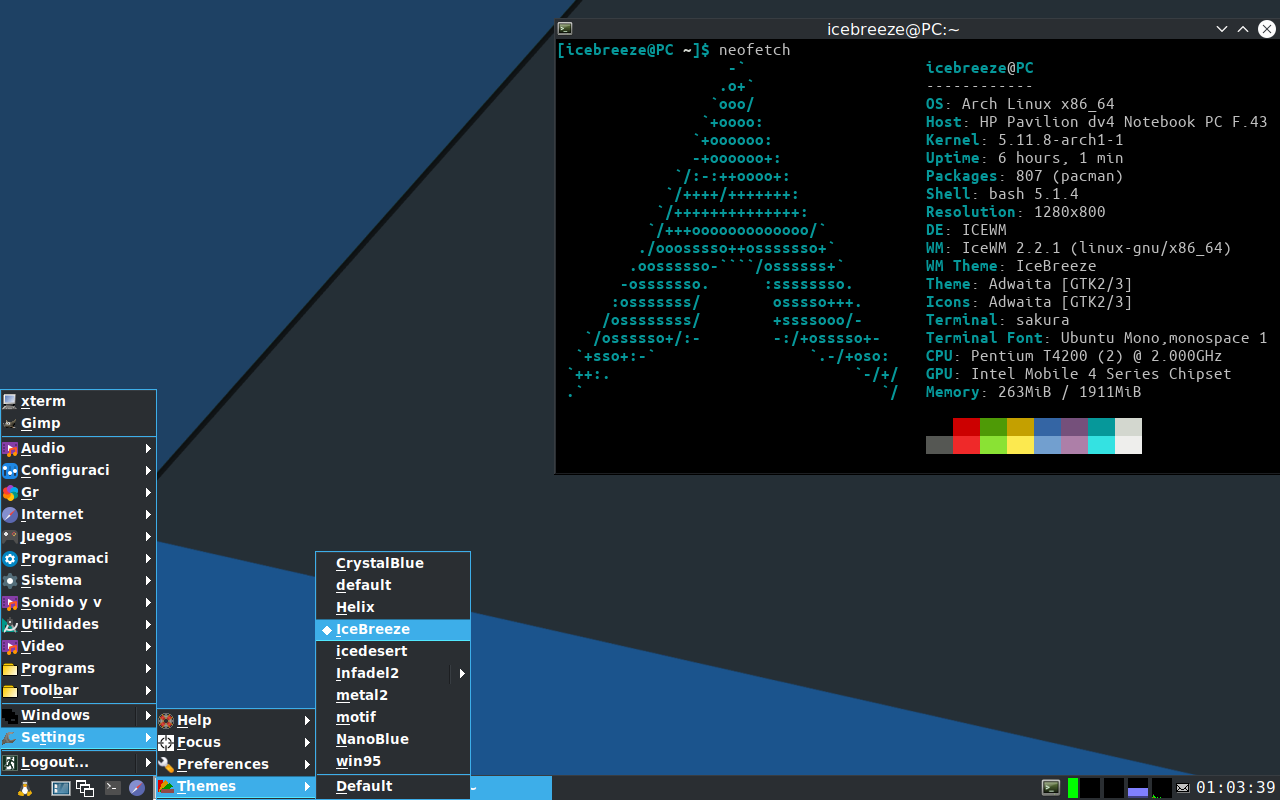1280x800 pixels.
Task: Click the WM Theme: IceBreeze line
Action: 1011,266
